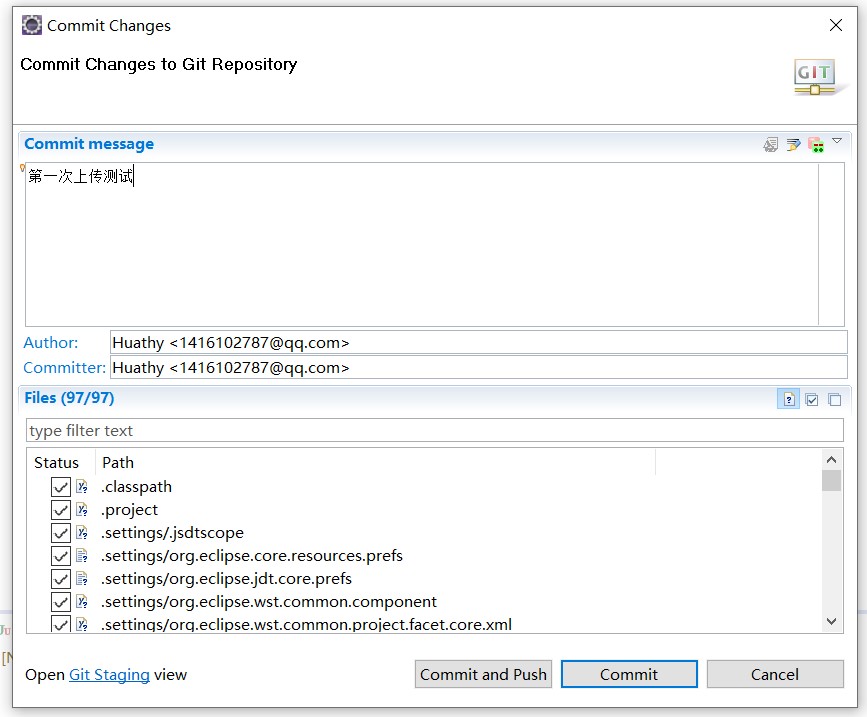The width and height of the screenshot is (867, 717).
Task: Toggle Add Signed-off-by icon in commit message header
Action: tap(793, 145)
